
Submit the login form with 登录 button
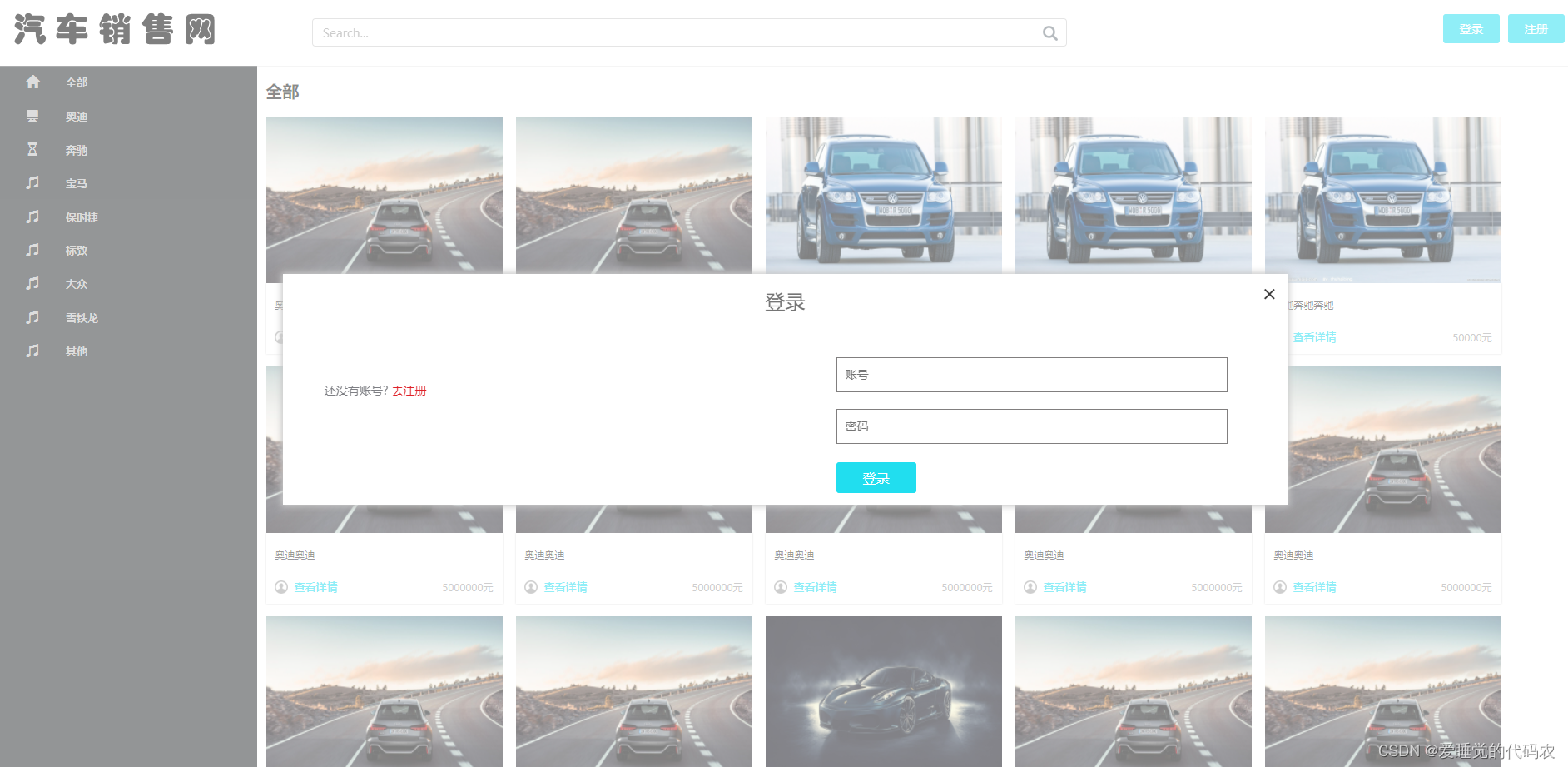876,478
